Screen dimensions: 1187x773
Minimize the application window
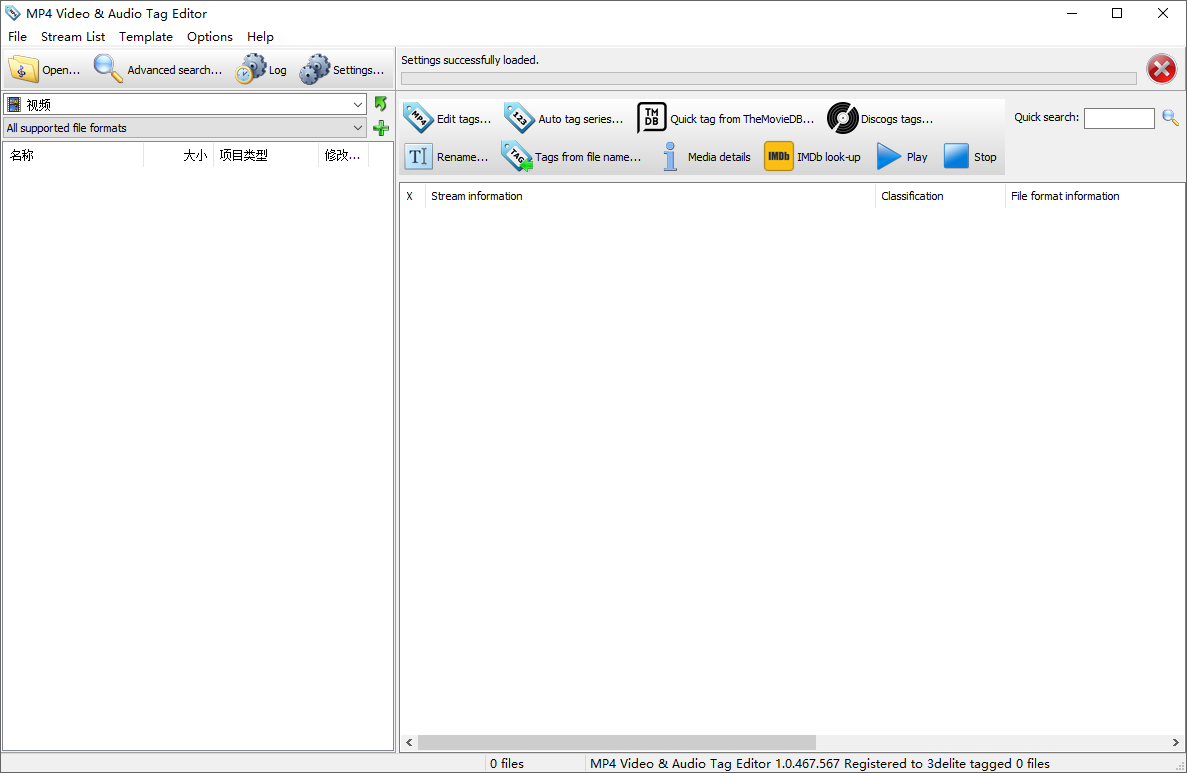tap(1071, 13)
